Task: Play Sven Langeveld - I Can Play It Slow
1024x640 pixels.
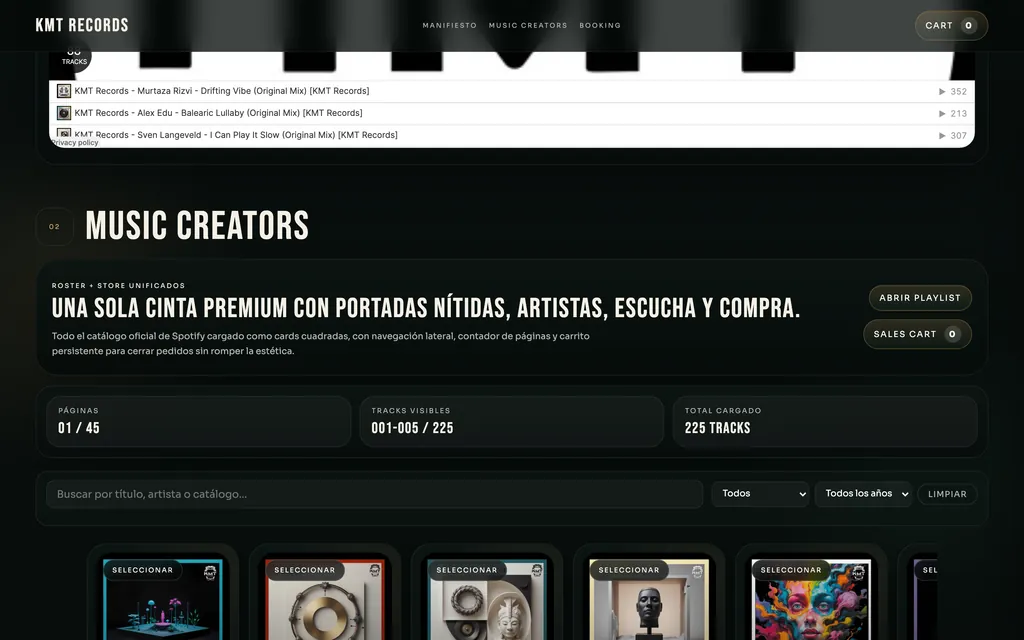Action: coord(236,135)
